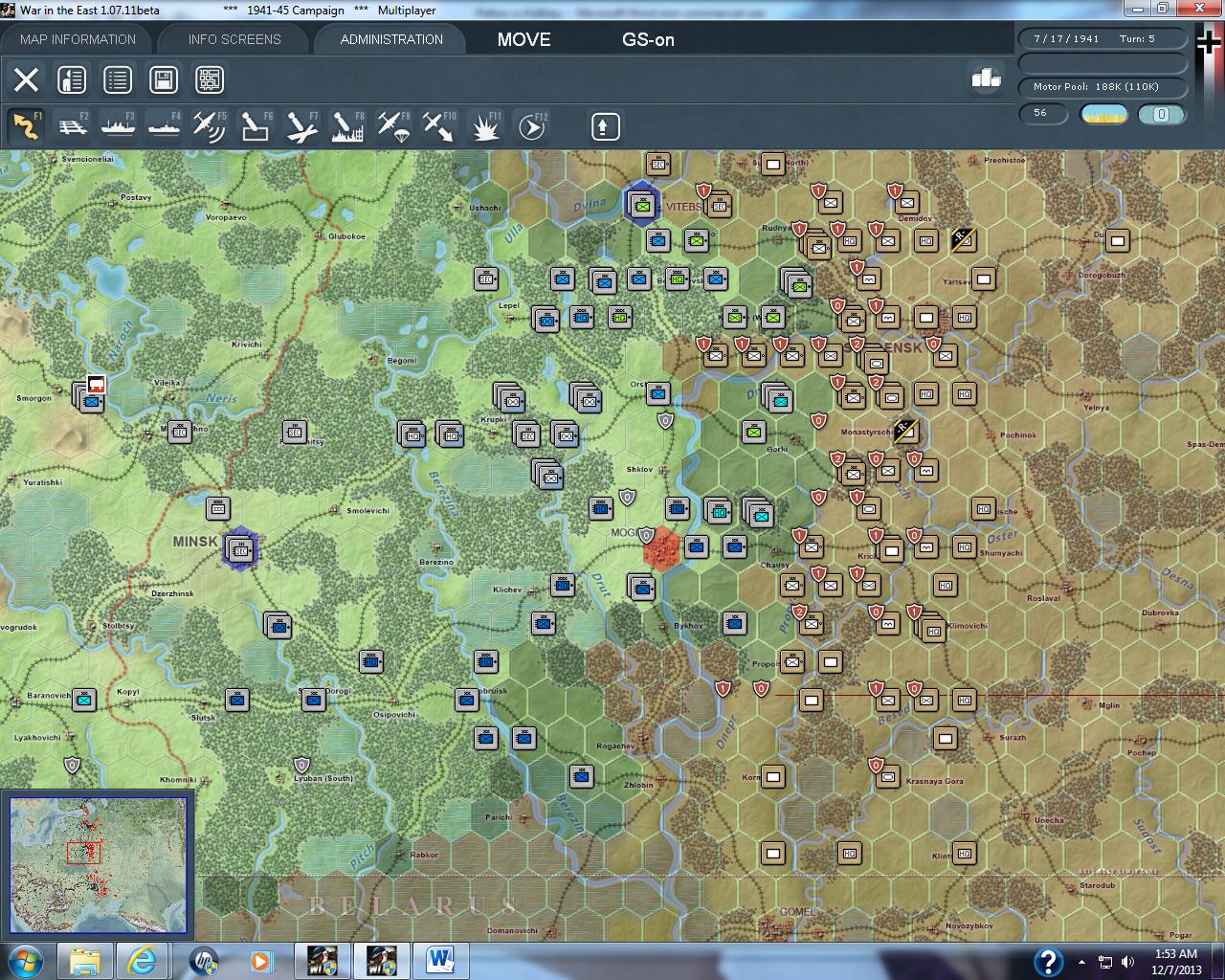The width and height of the screenshot is (1225, 980).
Task: Select the F7 bomb airfield mode icon
Action: pyautogui.click(x=301, y=126)
